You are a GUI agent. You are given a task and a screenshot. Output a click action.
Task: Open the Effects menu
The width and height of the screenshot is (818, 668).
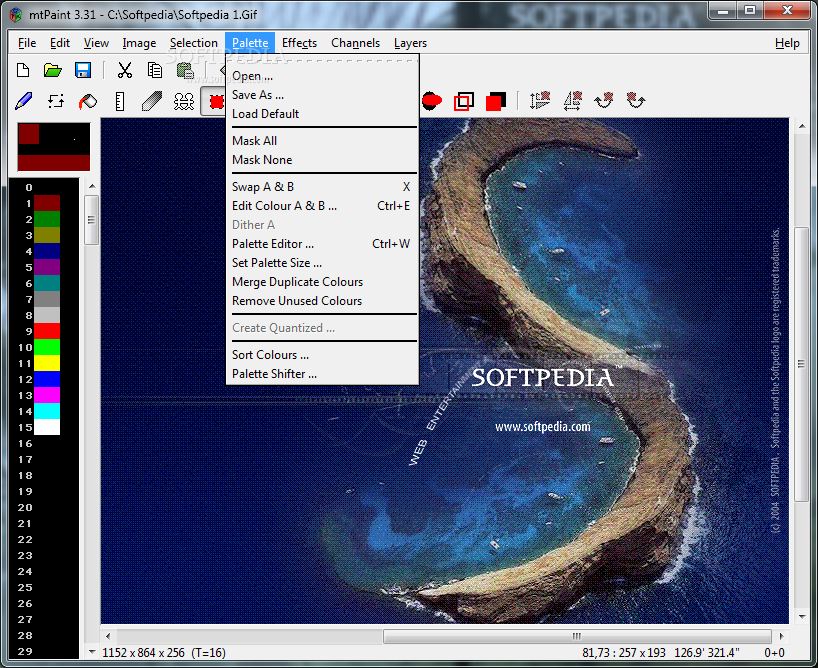[x=299, y=43]
